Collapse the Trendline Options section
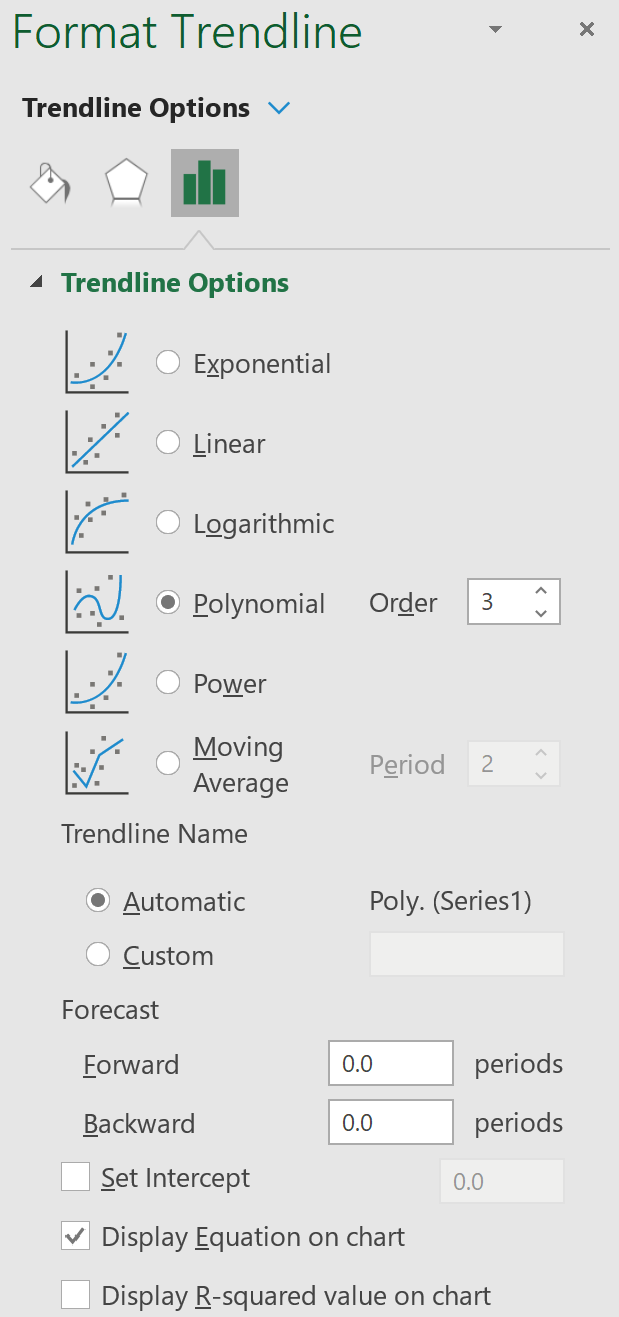The height and width of the screenshot is (1317, 619). 36,282
